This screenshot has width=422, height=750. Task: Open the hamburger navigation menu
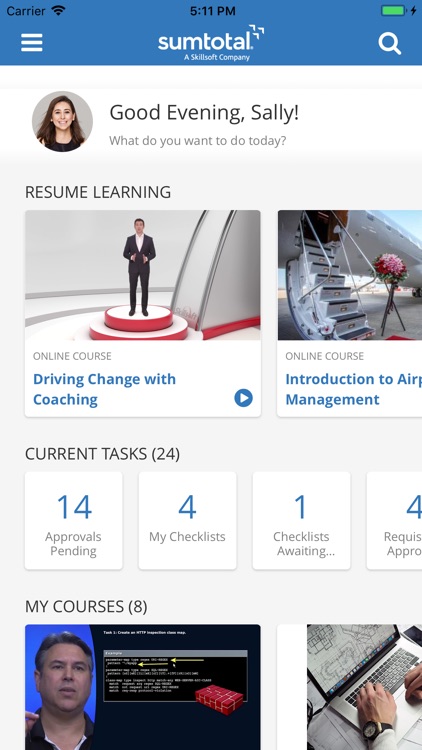[x=32, y=43]
